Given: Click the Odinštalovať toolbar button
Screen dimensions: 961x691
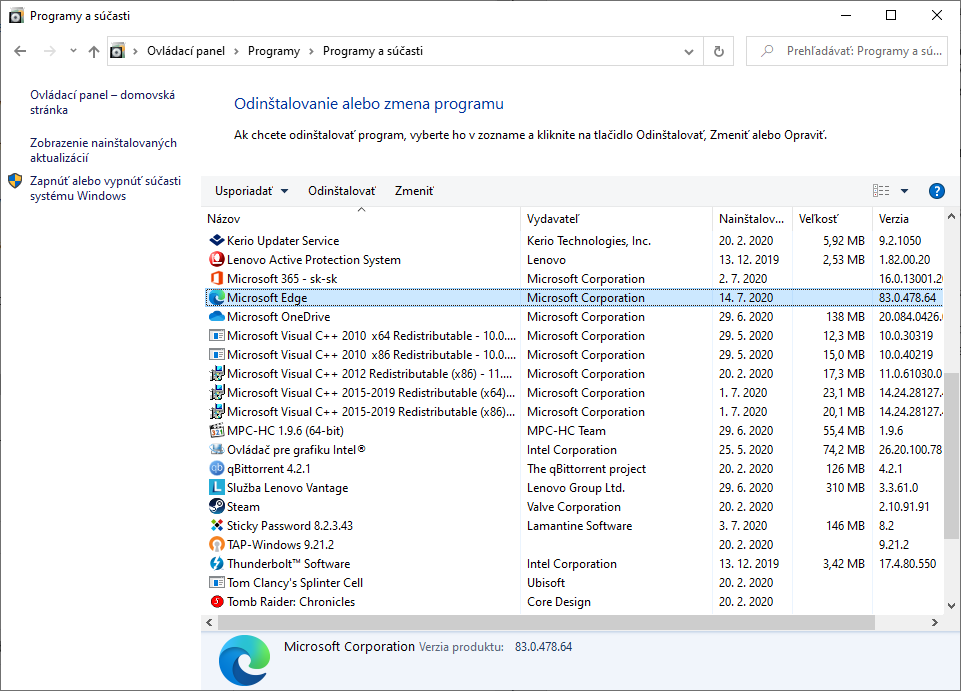Looking at the screenshot, I should (x=342, y=191).
